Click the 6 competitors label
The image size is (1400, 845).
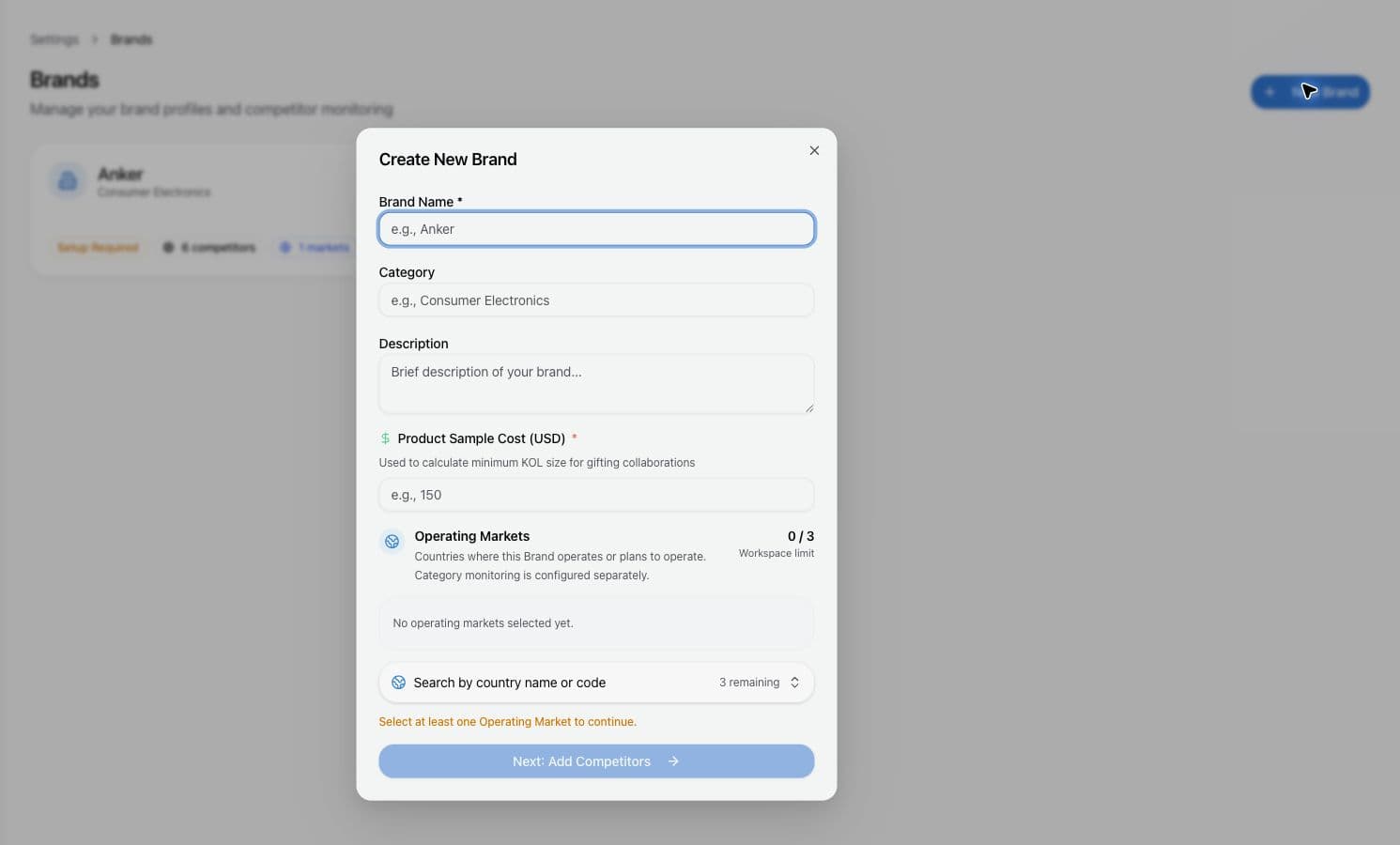point(209,248)
